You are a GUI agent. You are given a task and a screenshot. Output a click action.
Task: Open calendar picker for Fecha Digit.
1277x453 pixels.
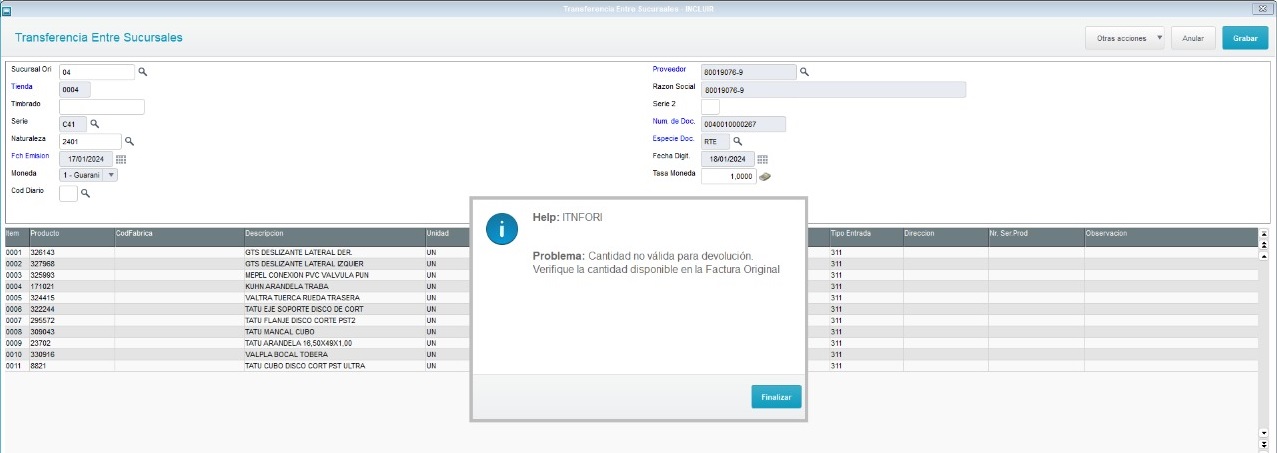(x=762, y=159)
